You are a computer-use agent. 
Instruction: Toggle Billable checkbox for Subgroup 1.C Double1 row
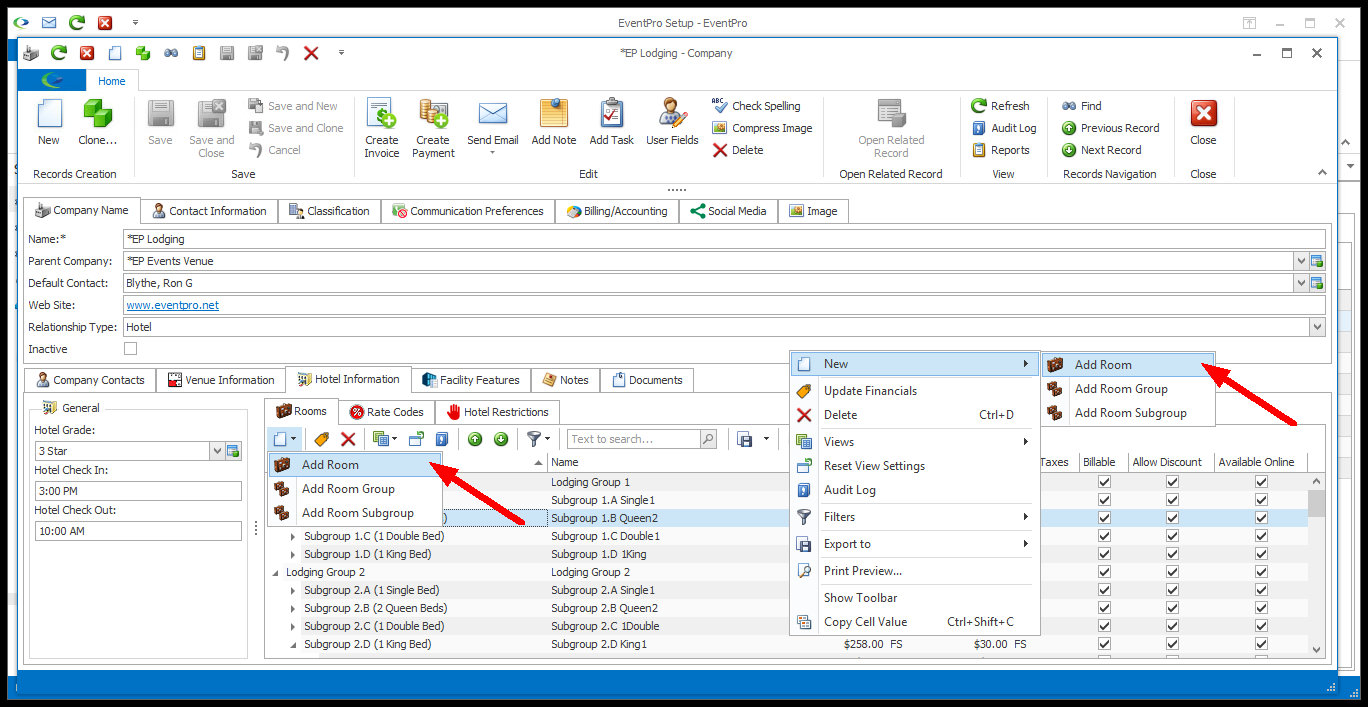[1104, 536]
